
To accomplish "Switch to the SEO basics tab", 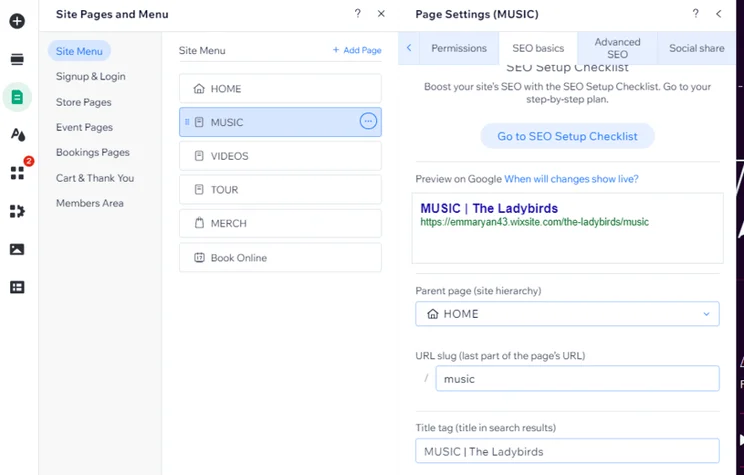I will pos(538,48).
